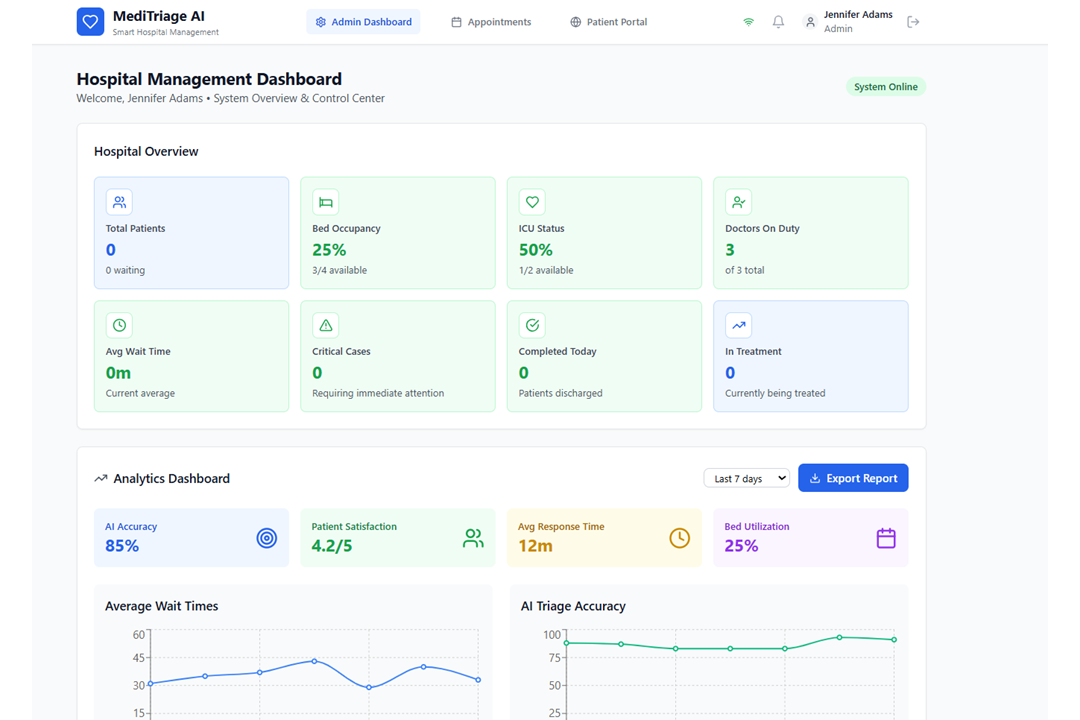This screenshot has width=1080, height=720.
Task: Open the Last 7 days dropdown
Action: [x=747, y=478]
